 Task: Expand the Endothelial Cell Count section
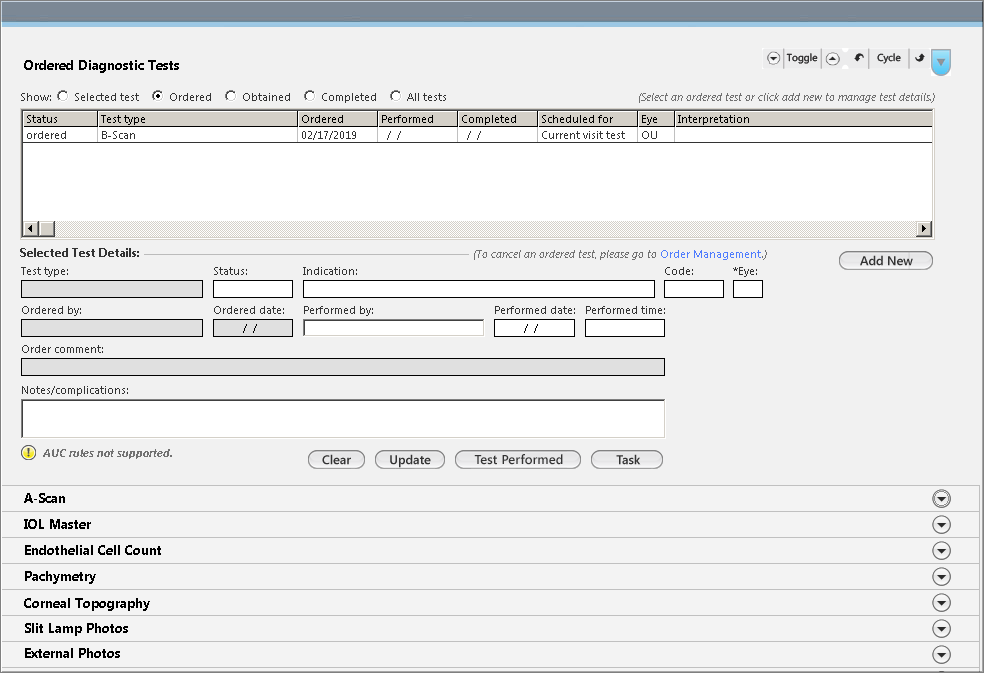tap(941, 551)
